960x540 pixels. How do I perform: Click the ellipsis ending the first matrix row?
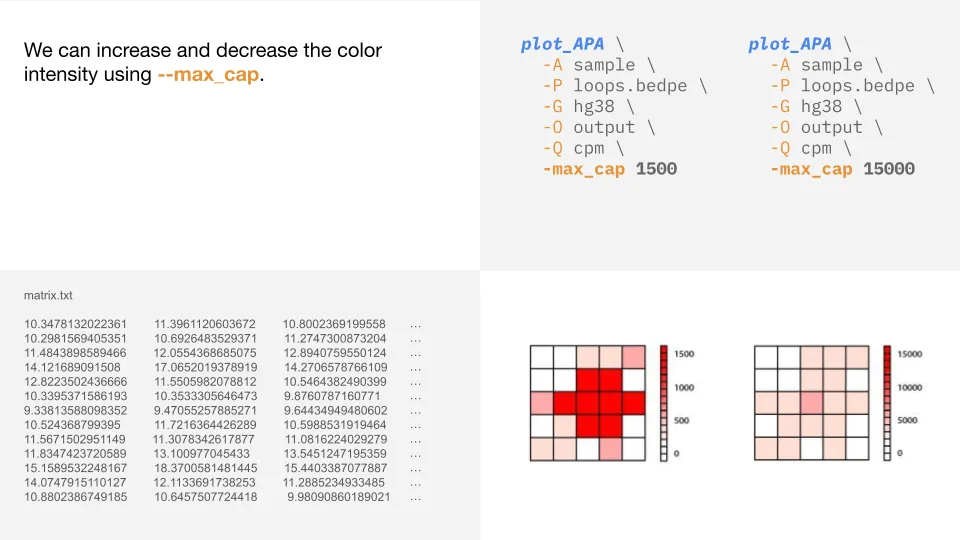click(x=415, y=325)
